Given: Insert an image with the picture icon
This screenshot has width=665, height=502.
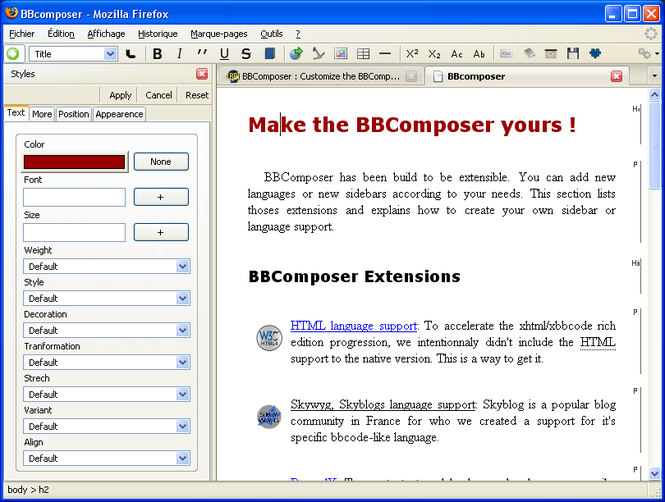Looking at the screenshot, I should [x=341, y=53].
